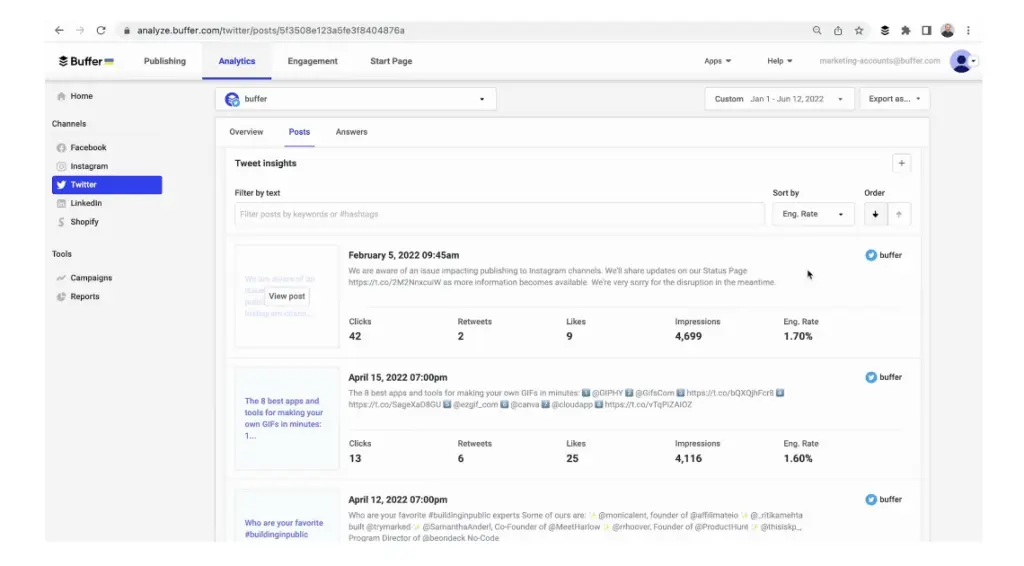This screenshot has width=1024, height=566.
Task: Click the 1.60% engagement rate value
Action: [x=798, y=458]
